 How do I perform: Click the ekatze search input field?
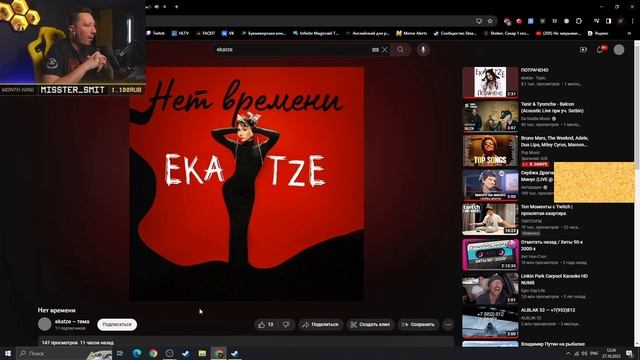(x=292, y=49)
